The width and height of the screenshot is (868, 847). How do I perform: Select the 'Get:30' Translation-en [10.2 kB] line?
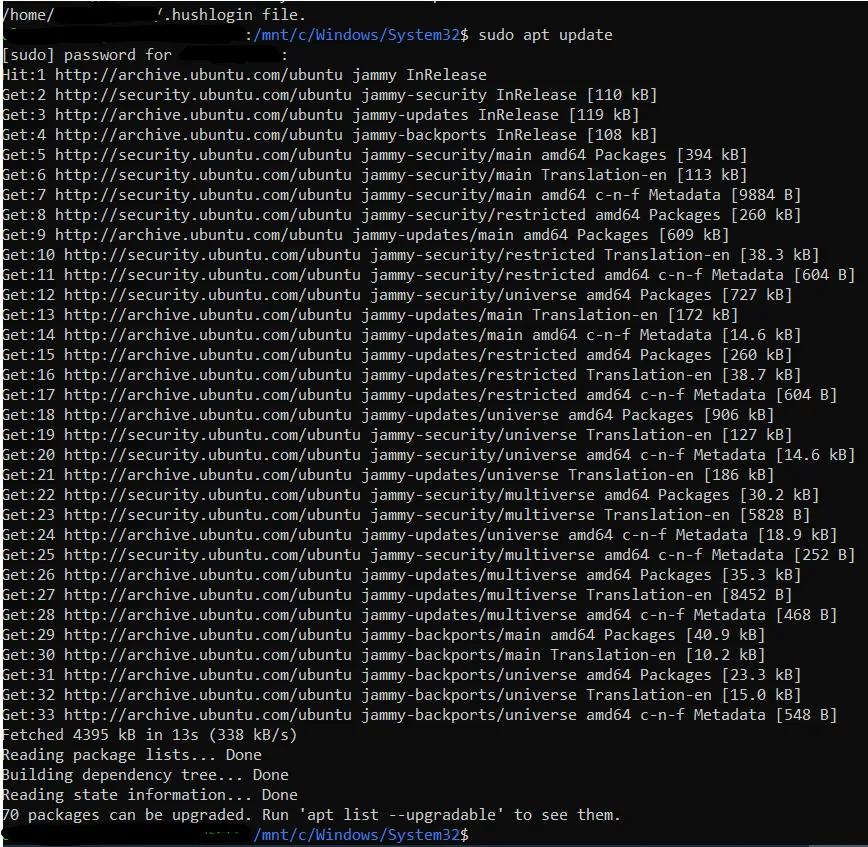point(384,654)
